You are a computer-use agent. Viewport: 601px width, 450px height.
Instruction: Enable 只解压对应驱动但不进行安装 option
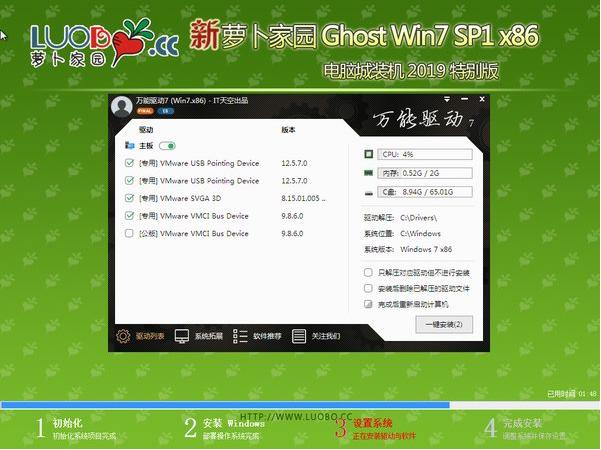click(368, 273)
